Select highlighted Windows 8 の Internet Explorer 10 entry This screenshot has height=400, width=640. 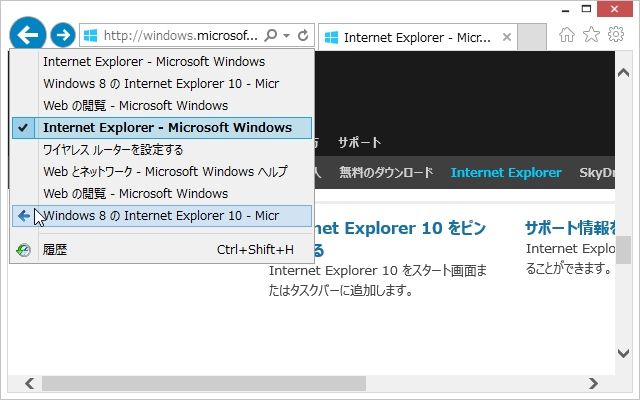tap(162, 216)
